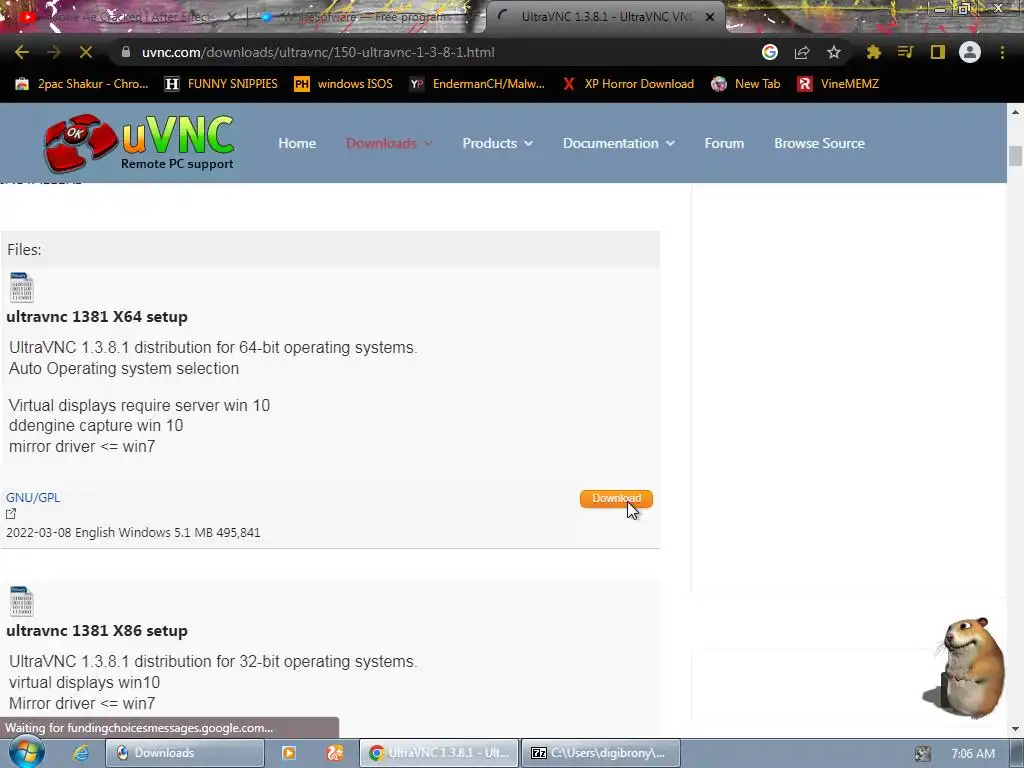
Task: Go to the Home menu item
Action: pos(297,143)
